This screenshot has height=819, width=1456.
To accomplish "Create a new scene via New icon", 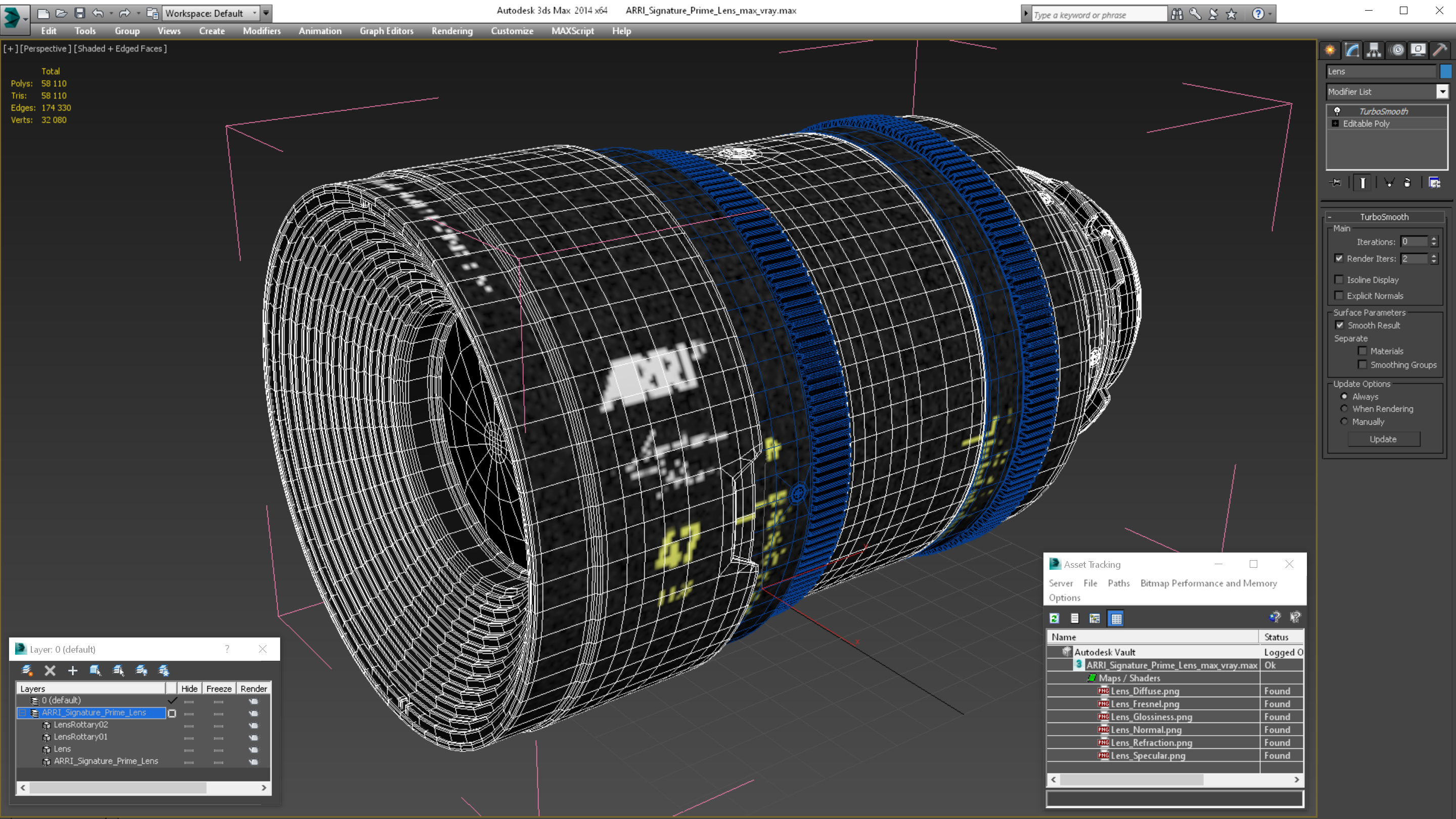I will tap(43, 13).
